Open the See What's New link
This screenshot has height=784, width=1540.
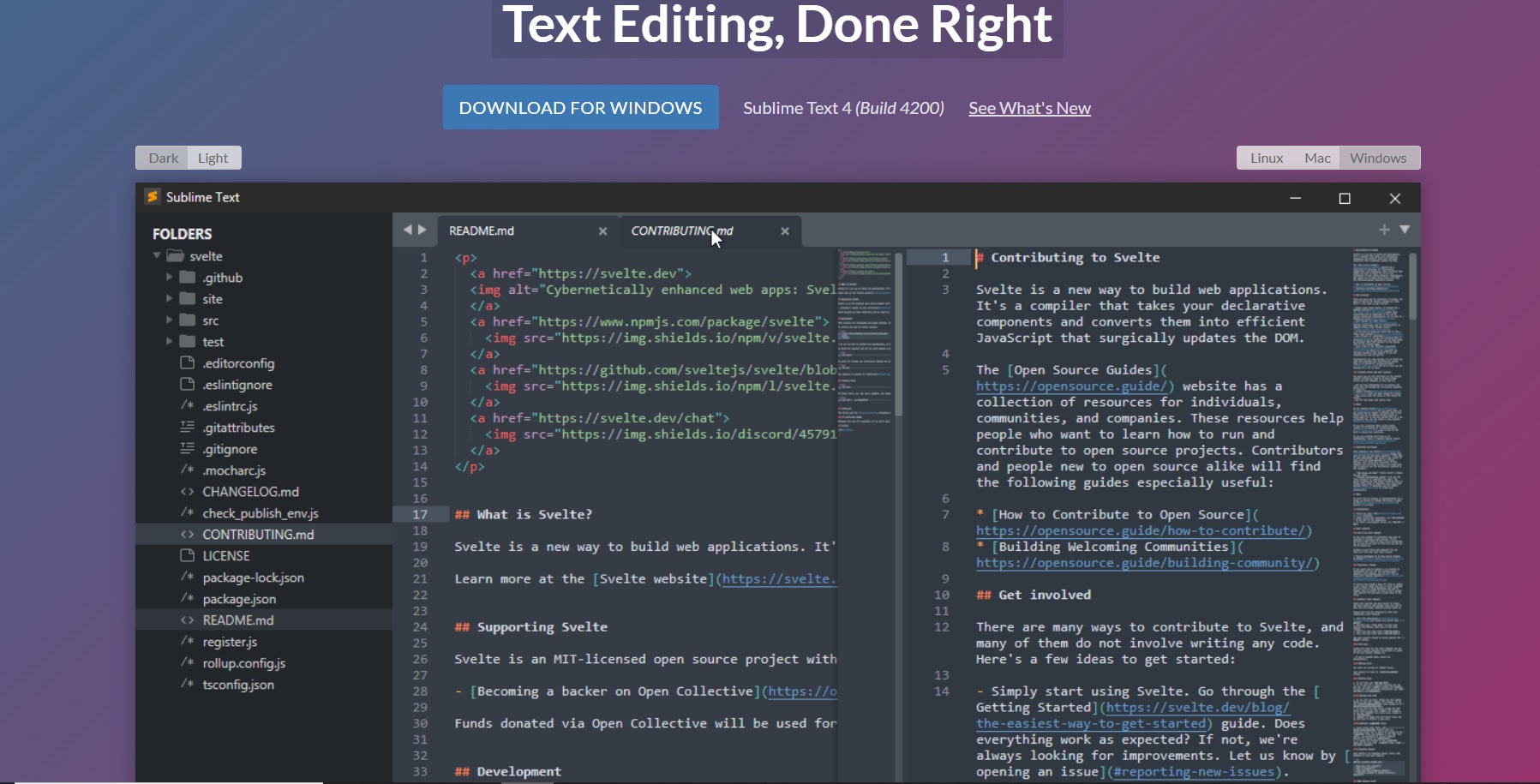(x=1029, y=109)
